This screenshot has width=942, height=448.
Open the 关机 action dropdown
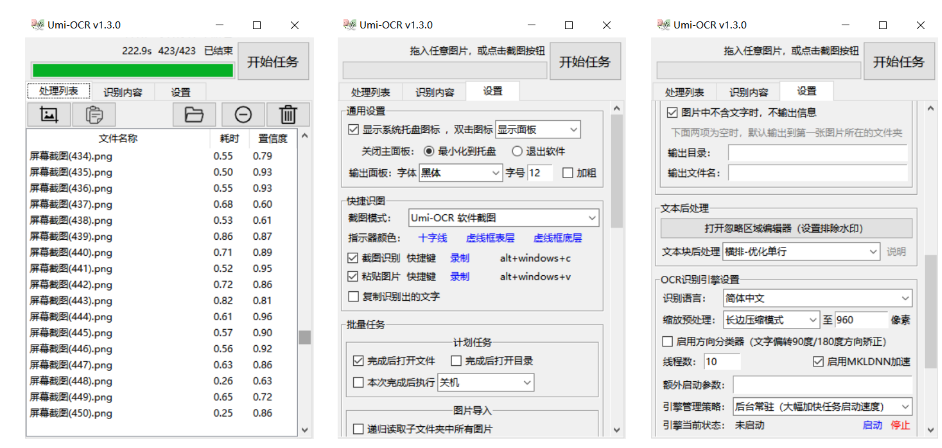point(485,382)
